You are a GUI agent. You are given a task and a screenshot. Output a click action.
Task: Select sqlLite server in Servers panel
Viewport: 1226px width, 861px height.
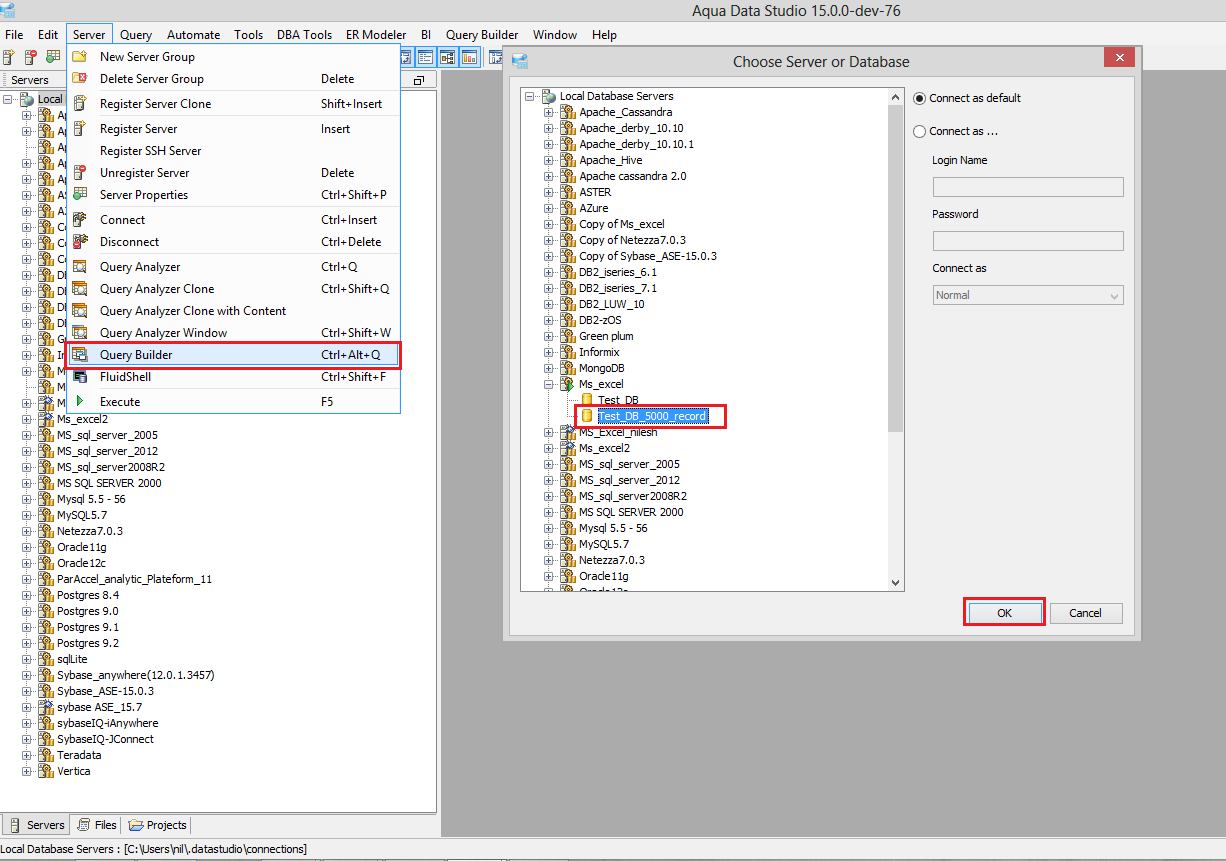(72, 659)
